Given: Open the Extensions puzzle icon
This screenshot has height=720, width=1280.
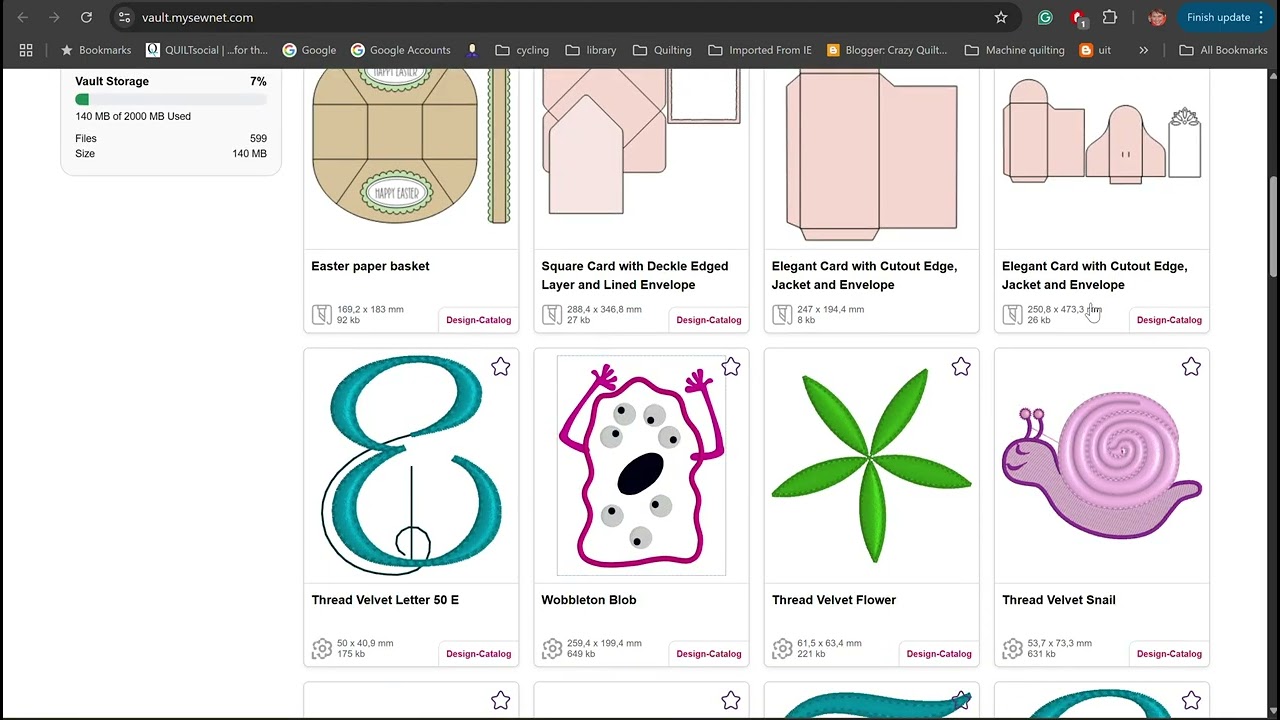Looking at the screenshot, I should pyautogui.click(x=1110, y=17).
